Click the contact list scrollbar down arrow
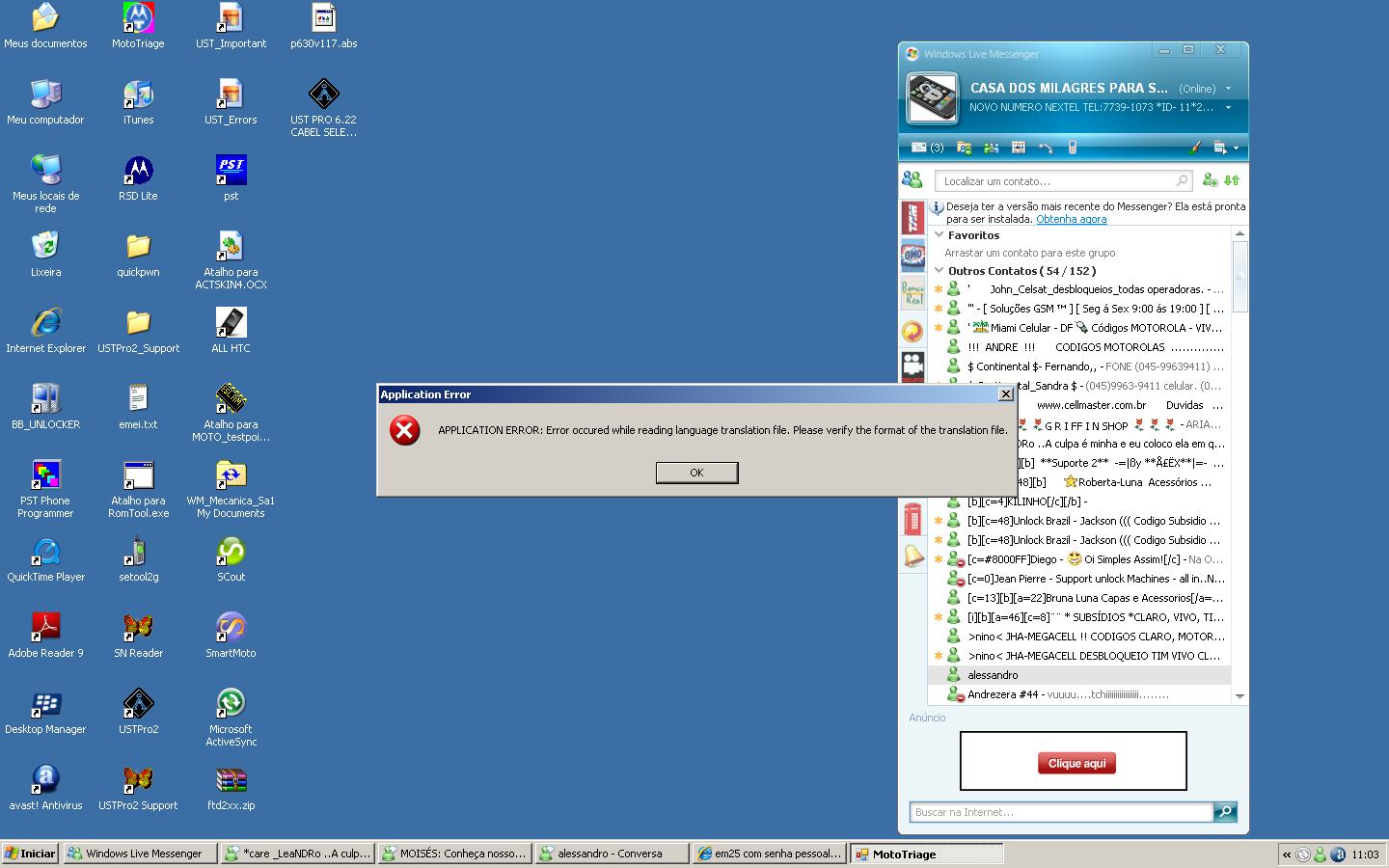This screenshot has height=868, width=1389. (x=1239, y=695)
